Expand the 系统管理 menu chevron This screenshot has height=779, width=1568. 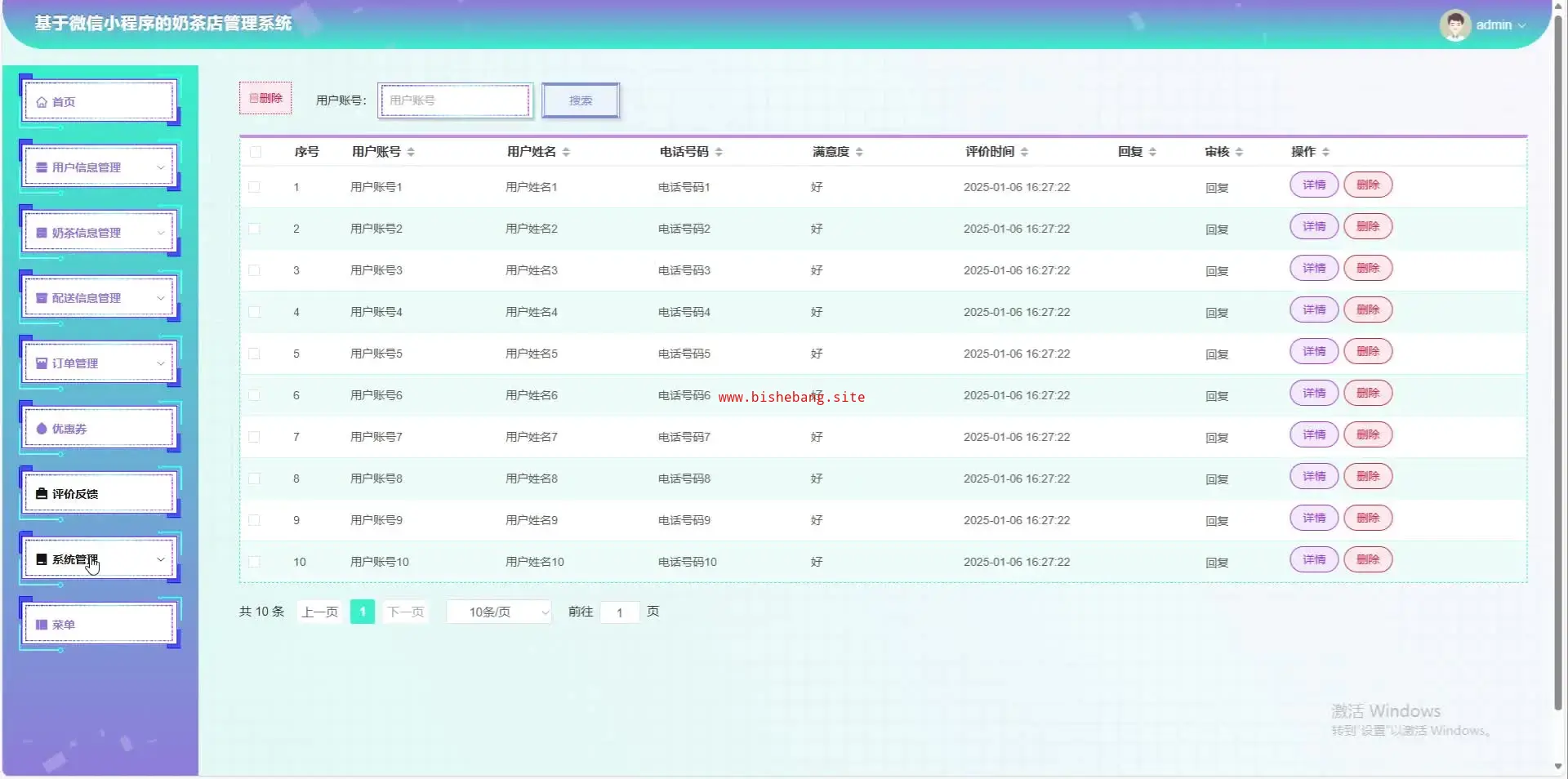(x=161, y=559)
